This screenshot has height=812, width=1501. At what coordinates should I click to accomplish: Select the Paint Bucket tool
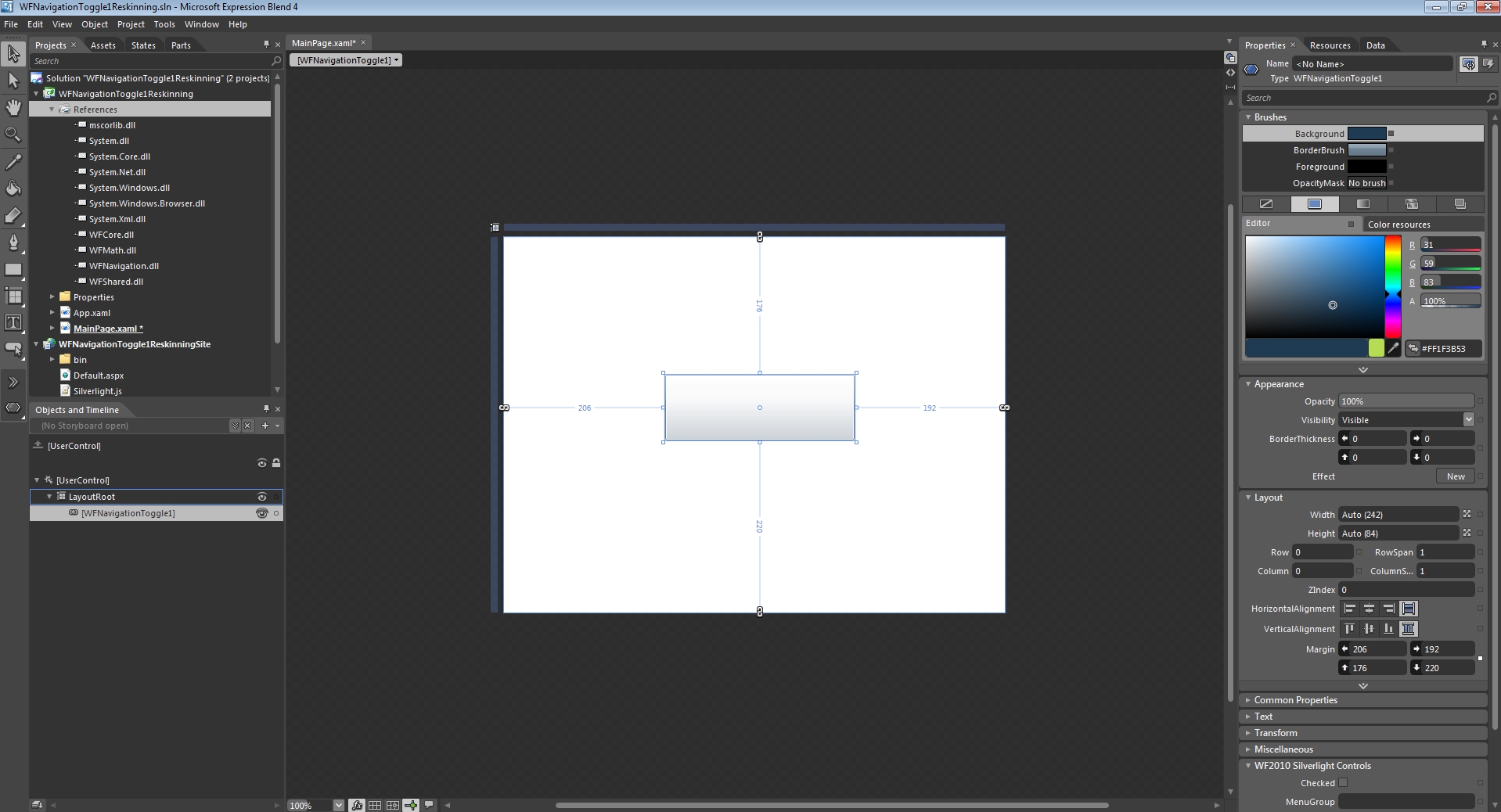(x=13, y=188)
